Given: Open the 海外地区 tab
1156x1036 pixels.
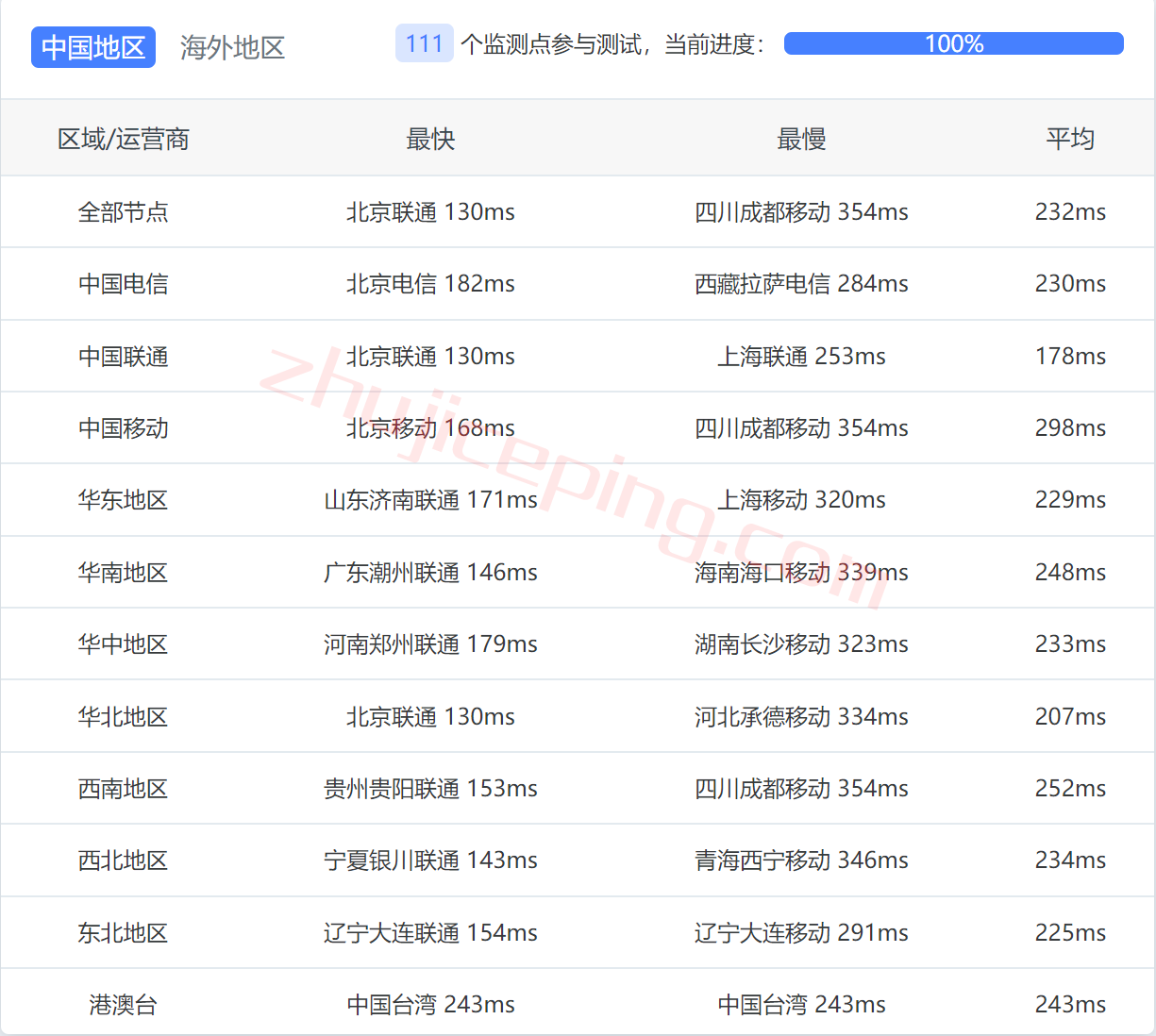Looking at the screenshot, I should click(232, 47).
